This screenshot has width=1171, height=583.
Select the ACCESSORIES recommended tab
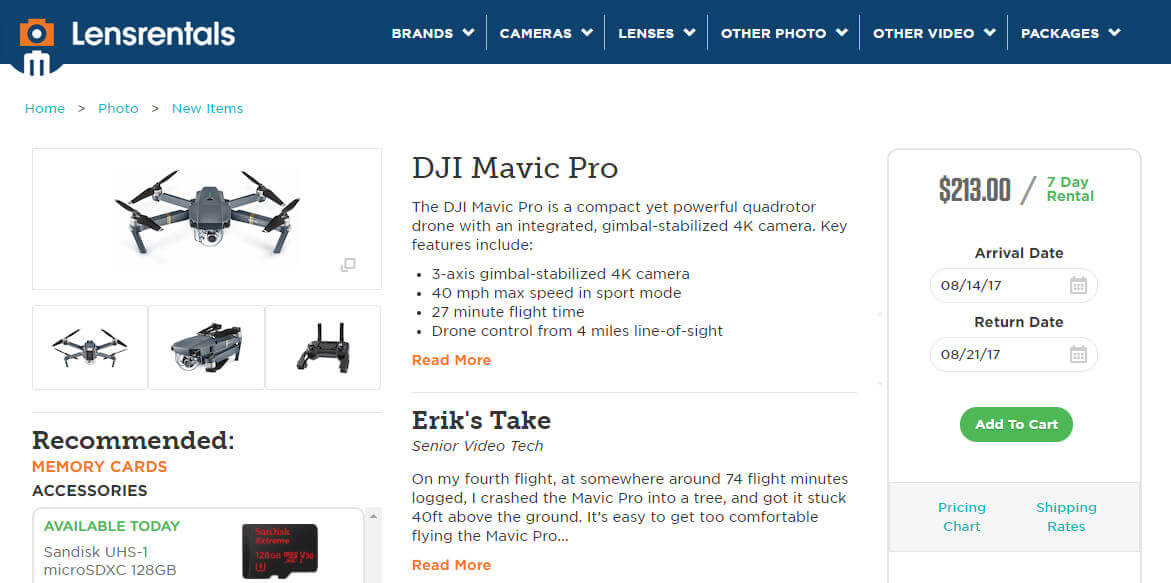90,490
